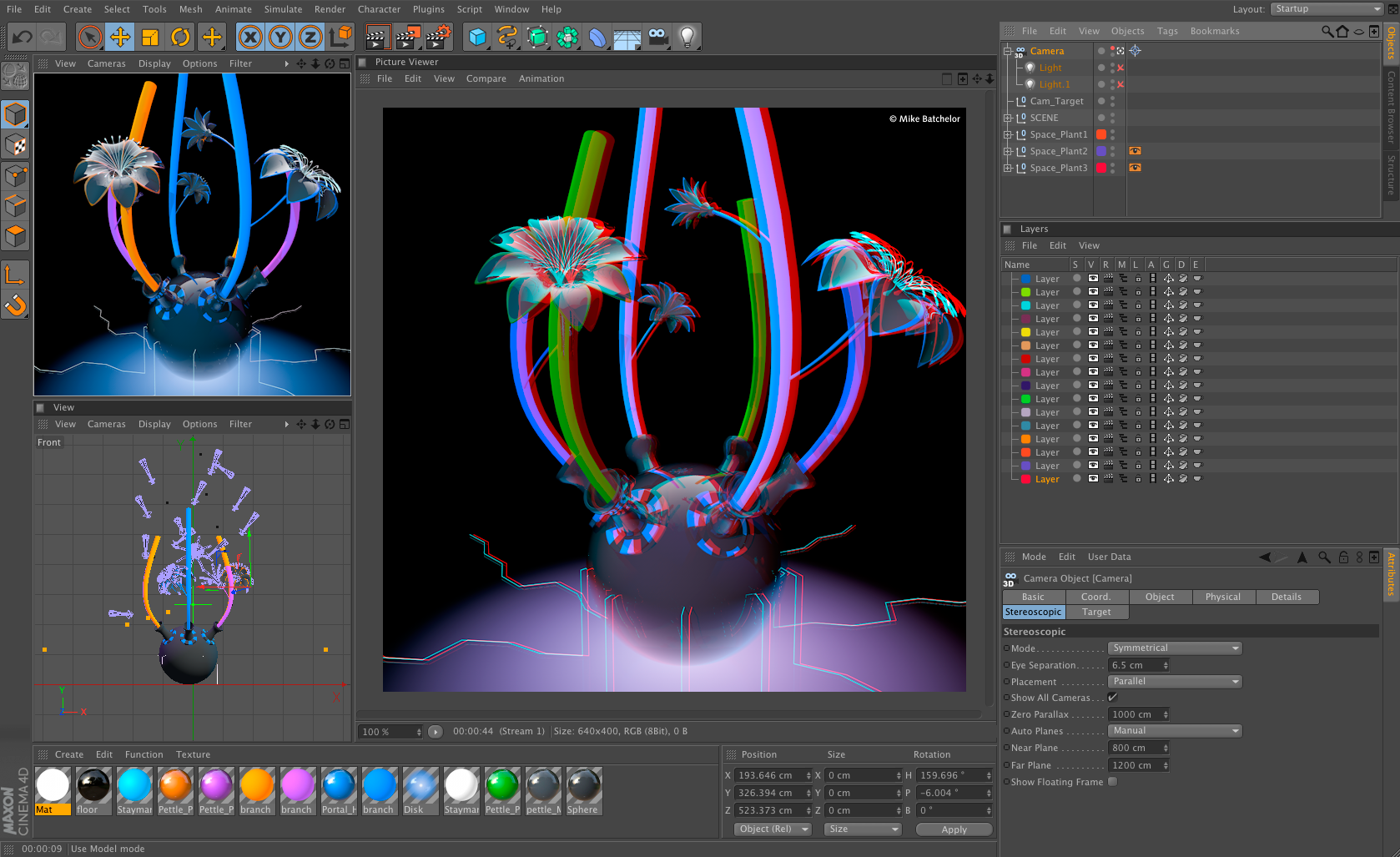Open the Simulate menu
This screenshot has height=857, width=1400.
pyautogui.click(x=283, y=9)
